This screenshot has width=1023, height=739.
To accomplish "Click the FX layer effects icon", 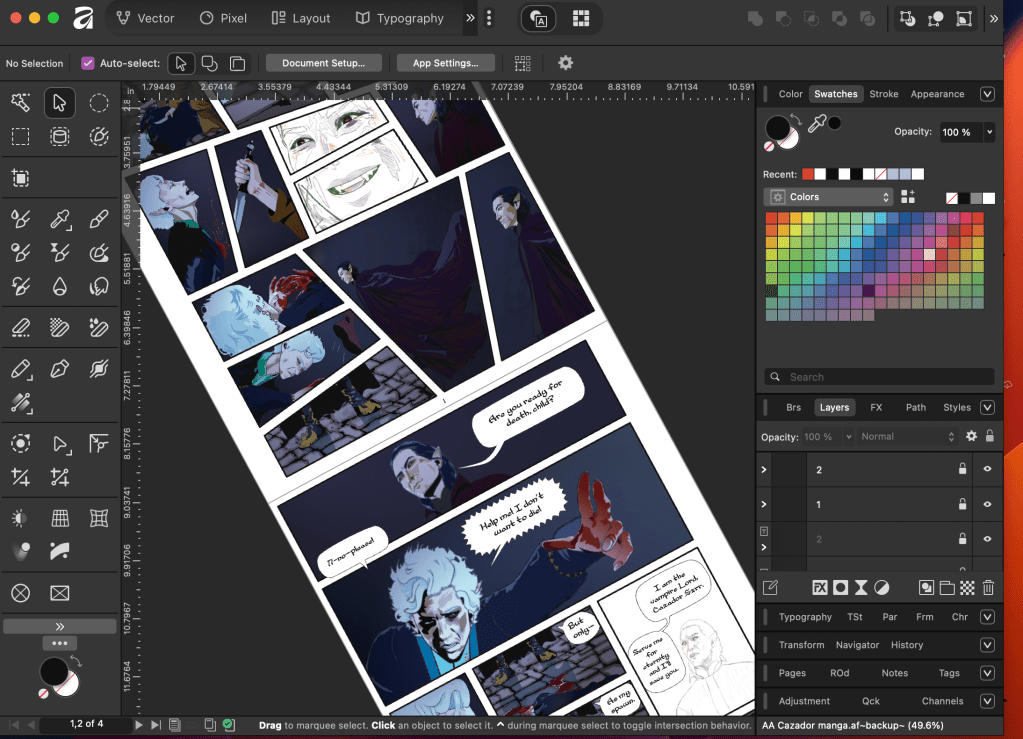I will click(x=819, y=588).
